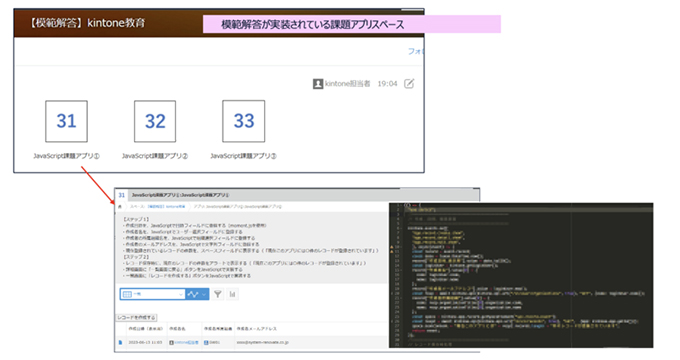The width and height of the screenshot is (680, 360).
Task: Click the kintone担当者 poster name
Action: (x=347, y=84)
